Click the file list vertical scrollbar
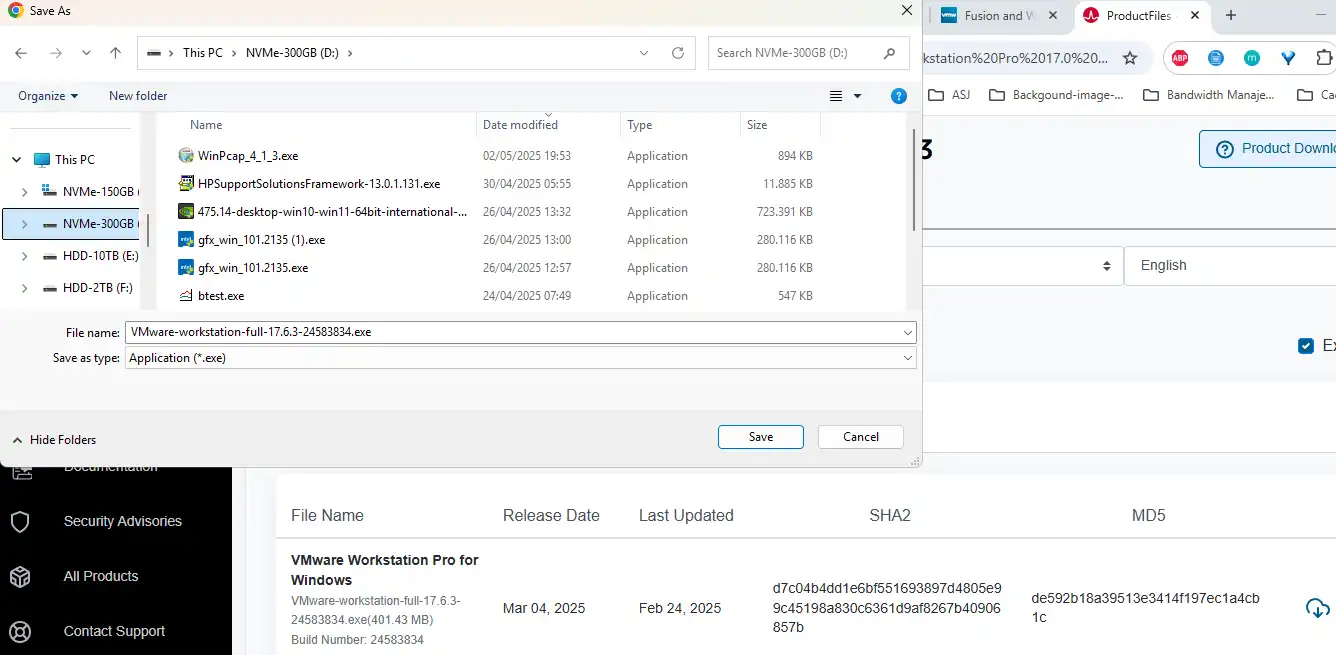1336x655 pixels. coord(911,180)
